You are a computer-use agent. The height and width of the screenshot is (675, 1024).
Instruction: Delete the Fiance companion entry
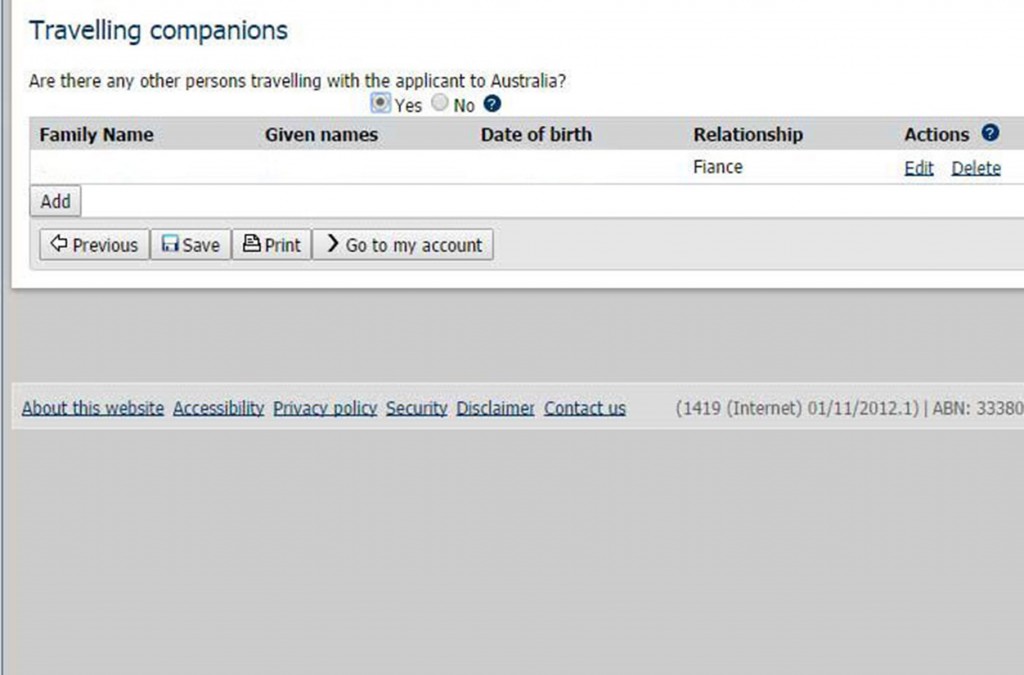coord(976,168)
